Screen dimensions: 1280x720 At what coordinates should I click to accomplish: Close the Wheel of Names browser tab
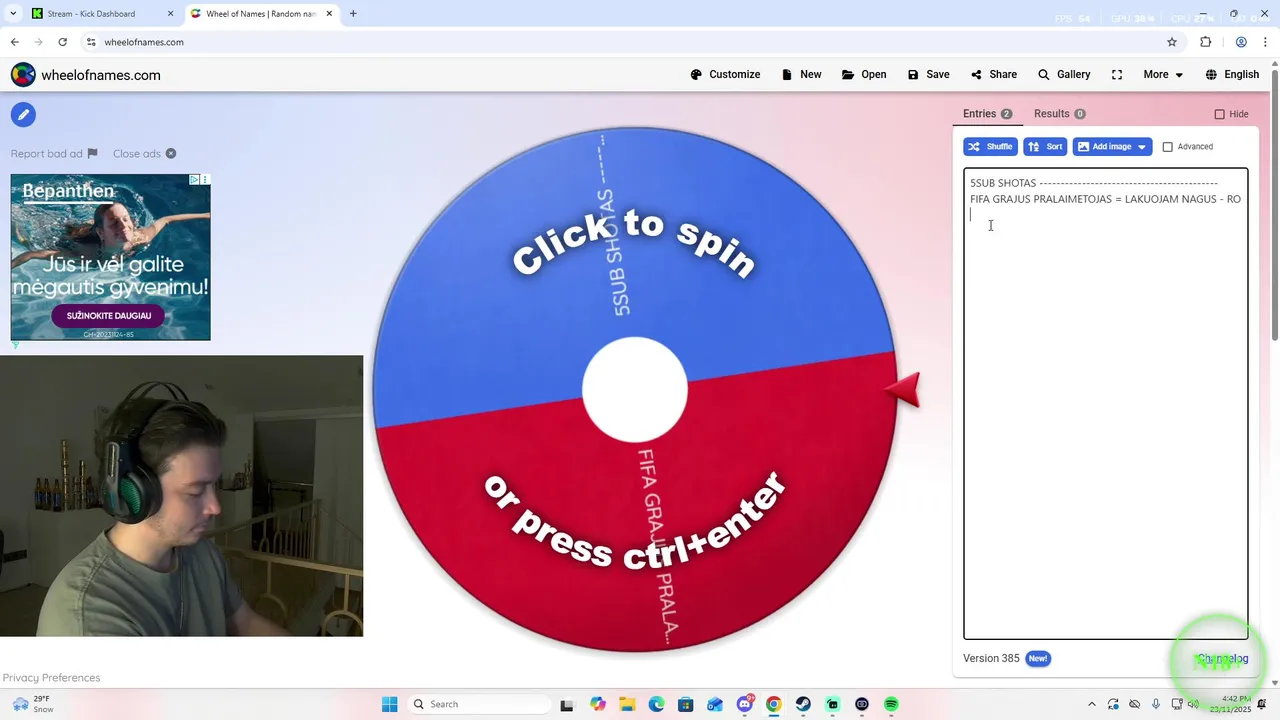(329, 14)
